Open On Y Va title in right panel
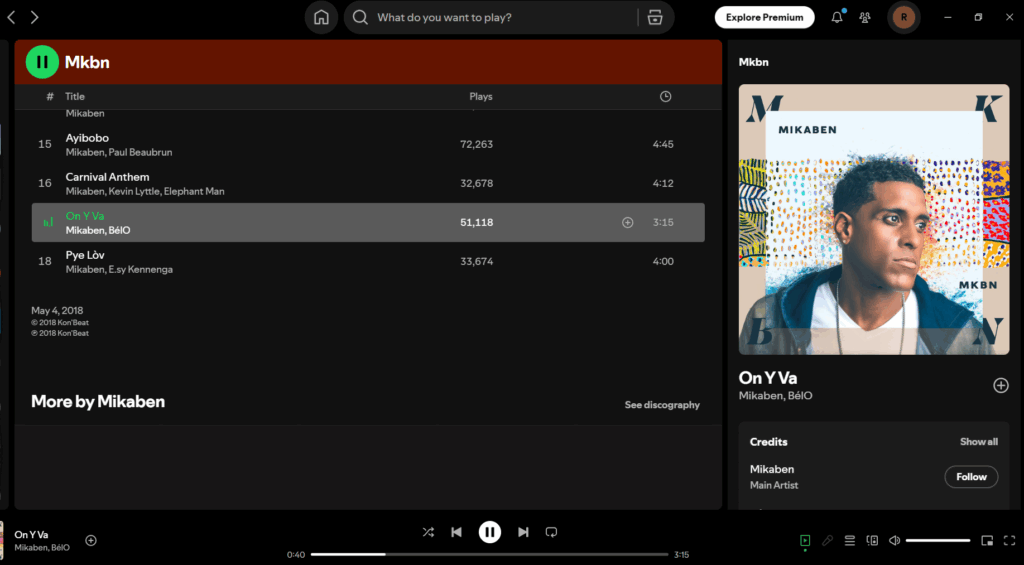Screen dimensions: 1024x565 coord(767,378)
